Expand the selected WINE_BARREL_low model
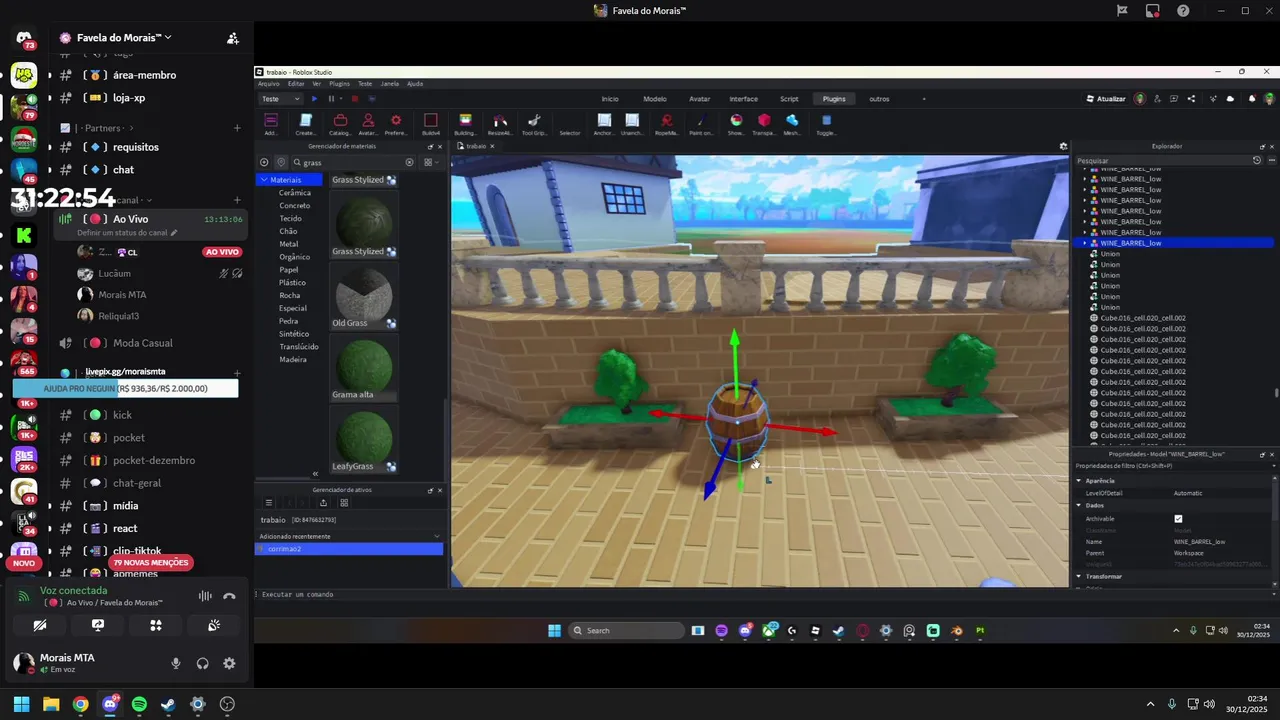 (x=1085, y=243)
